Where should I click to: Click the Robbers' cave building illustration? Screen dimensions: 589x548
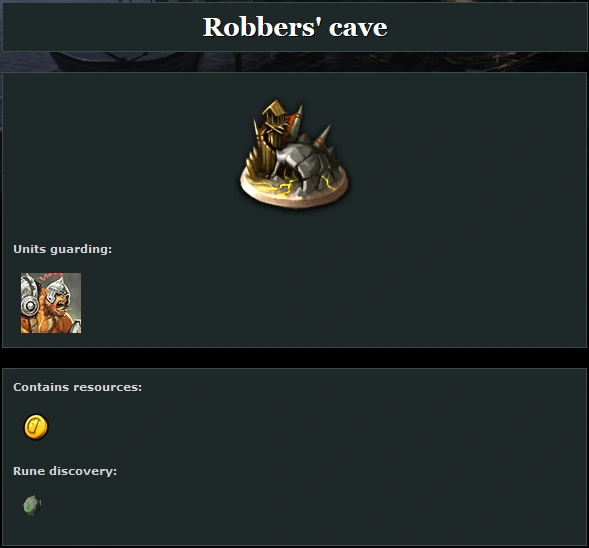294,153
